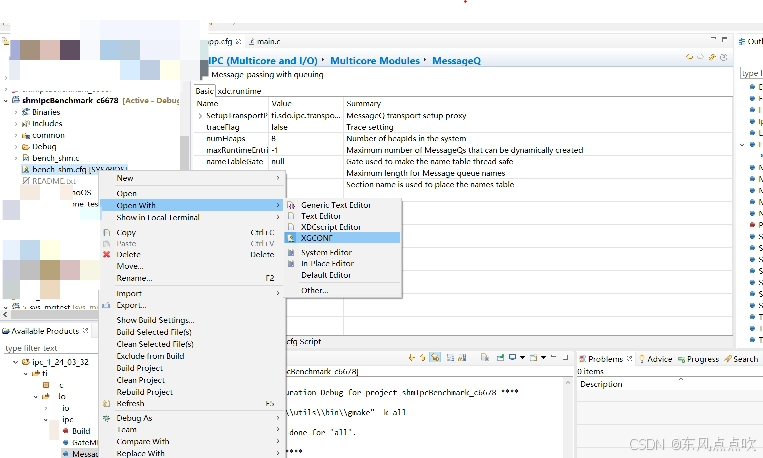The height and width of the screenshot is (458, 763).
Task: Click the console scroll-up arrow toolbar icon
Action: [423, 358]
